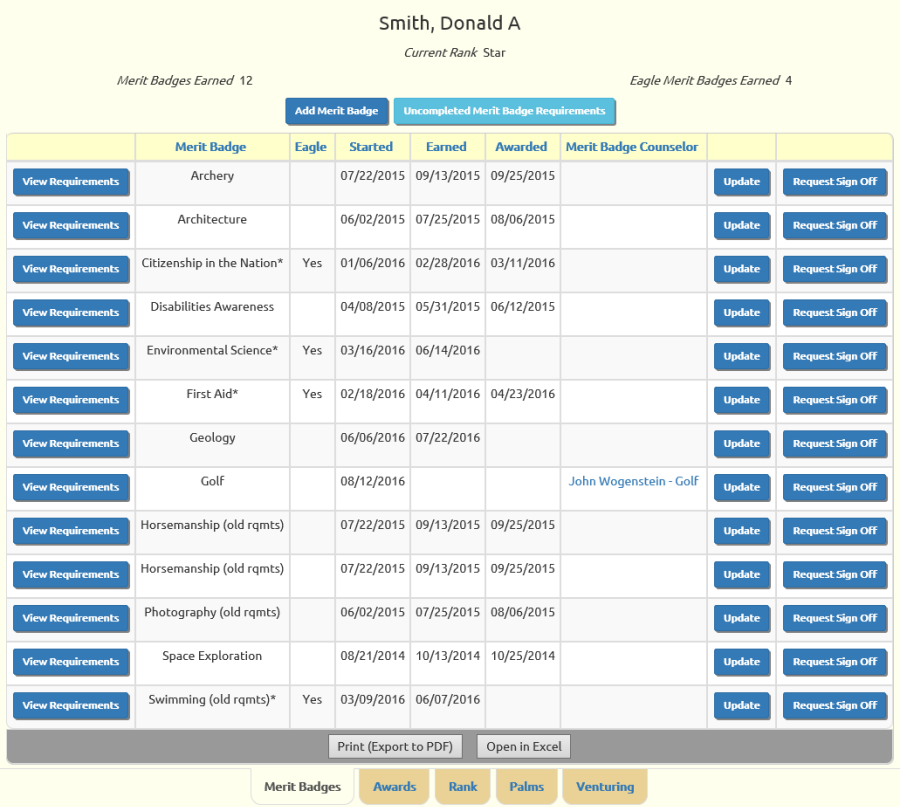The width and height of the screenshot is (900, 807).
Task: Open Uncompleted Merit Badge Requirements
Action: pyautogui.click(x=504, y=111)
